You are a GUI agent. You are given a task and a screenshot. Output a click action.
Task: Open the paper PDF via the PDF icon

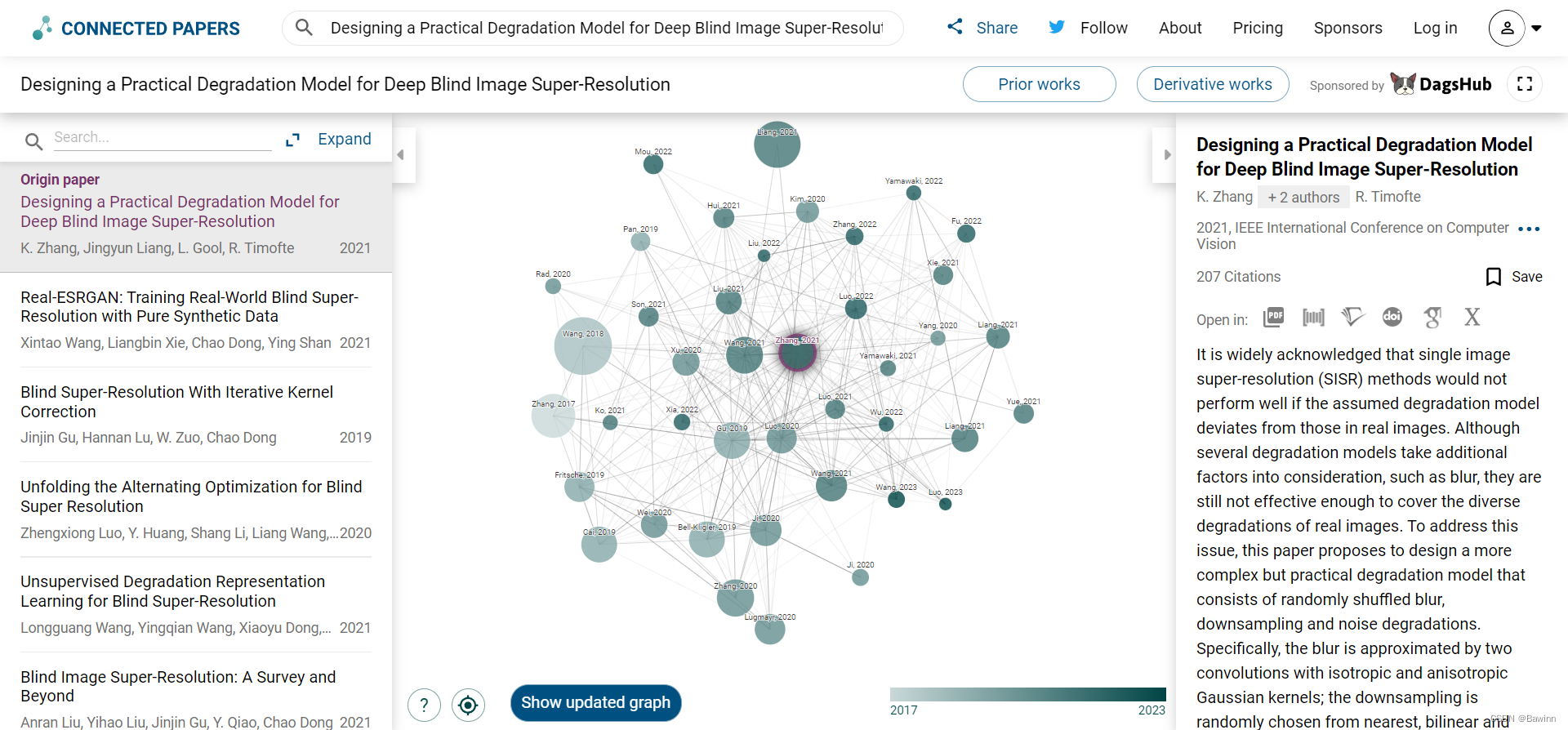click(1274, 318)
